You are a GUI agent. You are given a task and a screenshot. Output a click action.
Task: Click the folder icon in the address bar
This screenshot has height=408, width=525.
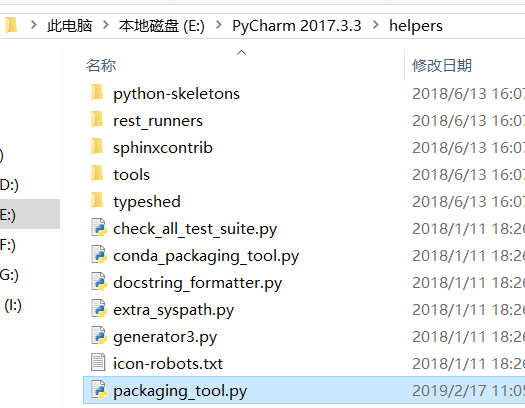pyautogui.click(x=11, y=25)
